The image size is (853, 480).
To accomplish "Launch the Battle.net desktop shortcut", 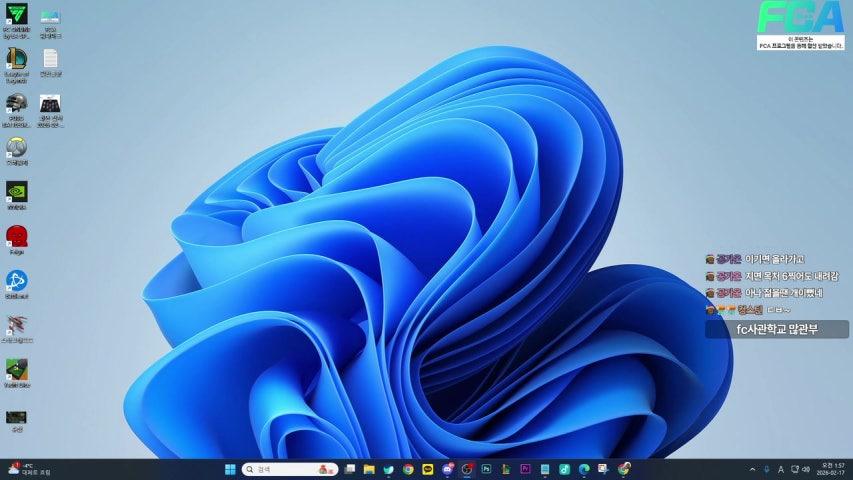I will point(17,280).
